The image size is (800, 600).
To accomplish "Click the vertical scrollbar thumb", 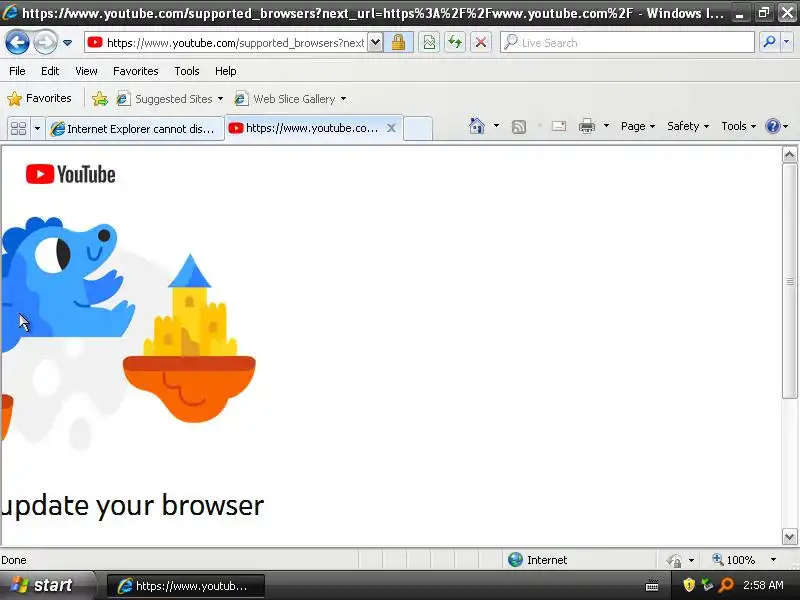I will point(789,281).
